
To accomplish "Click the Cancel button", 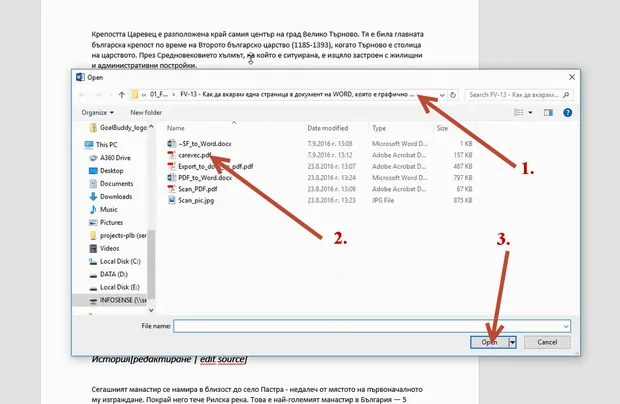I will (547, 342).
